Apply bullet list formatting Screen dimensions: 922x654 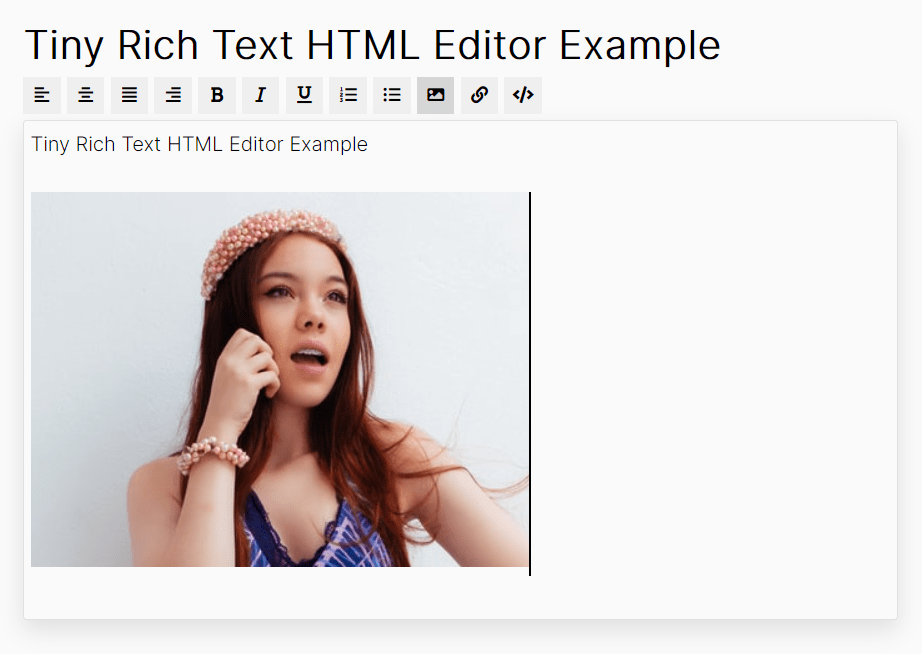click(x=391, y=95)
